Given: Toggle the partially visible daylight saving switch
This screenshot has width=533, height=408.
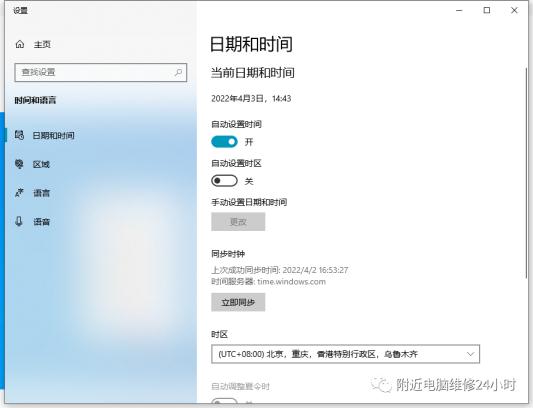Looking at the screenshot, I should [x=224, y=402].
